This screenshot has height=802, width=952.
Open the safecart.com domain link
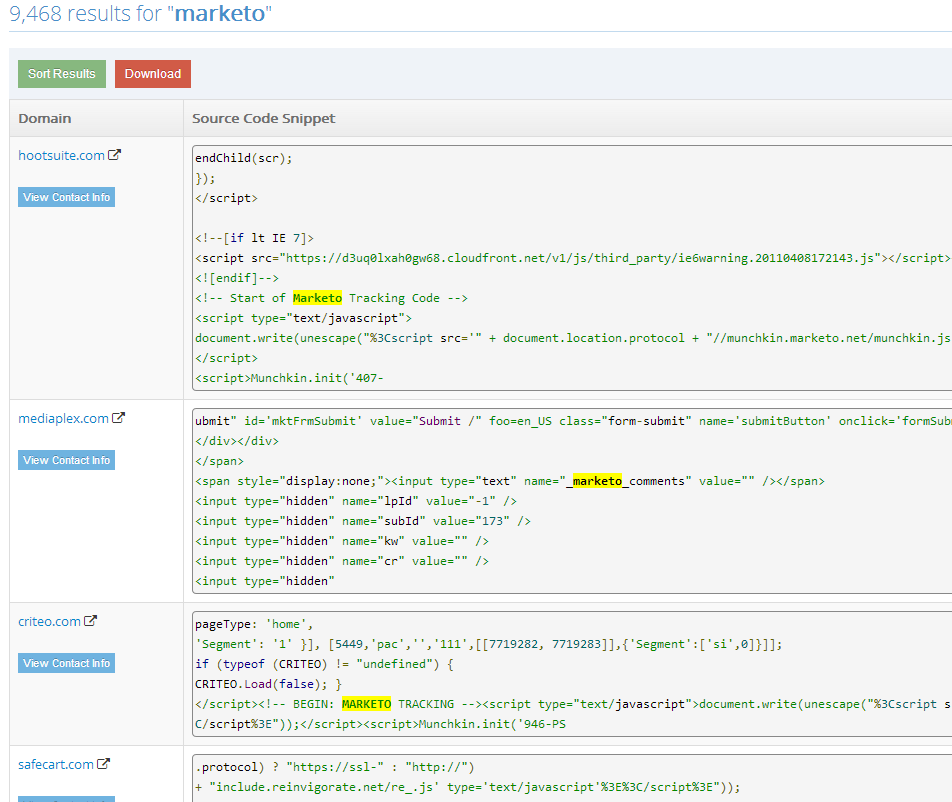click(x=56, y=764)
